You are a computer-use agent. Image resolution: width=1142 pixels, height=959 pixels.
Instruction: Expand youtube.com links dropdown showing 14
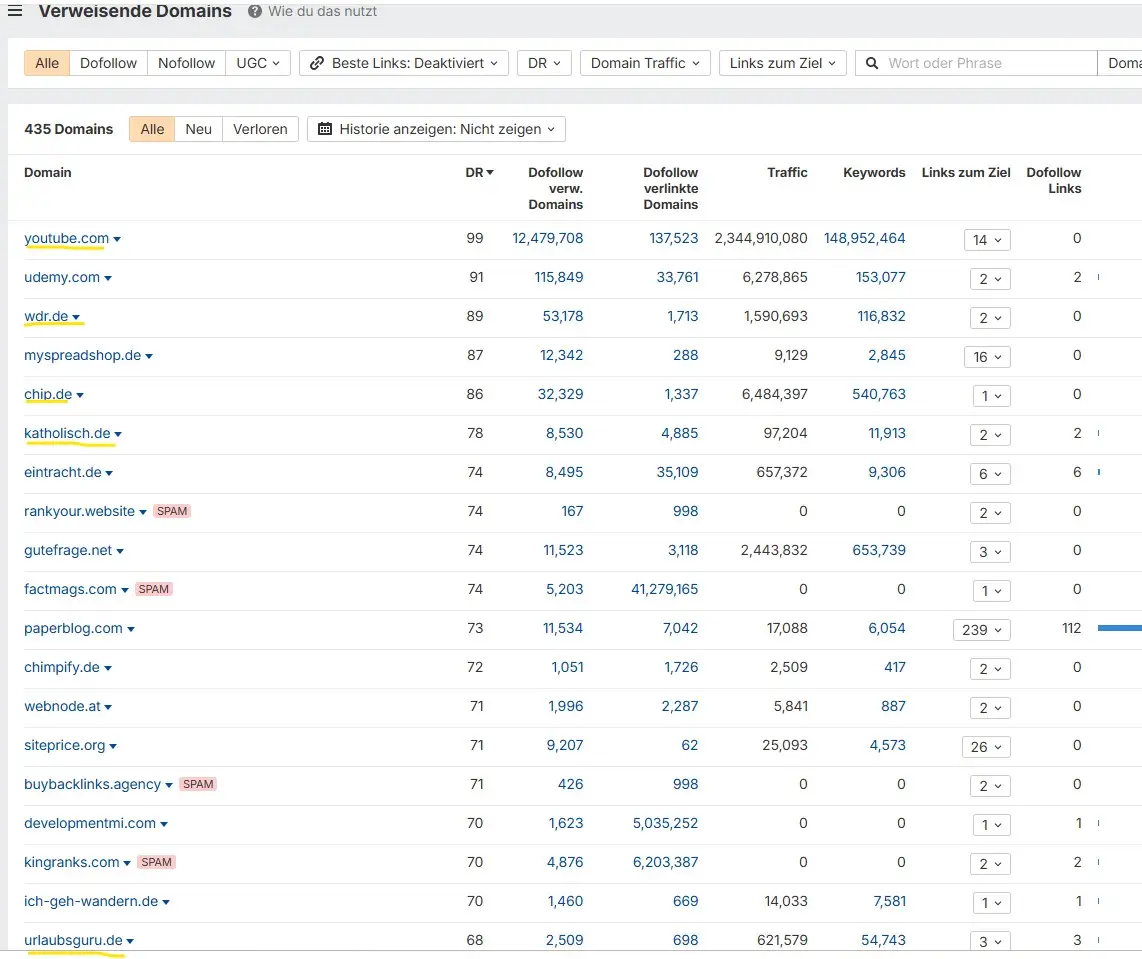(987, 240)
